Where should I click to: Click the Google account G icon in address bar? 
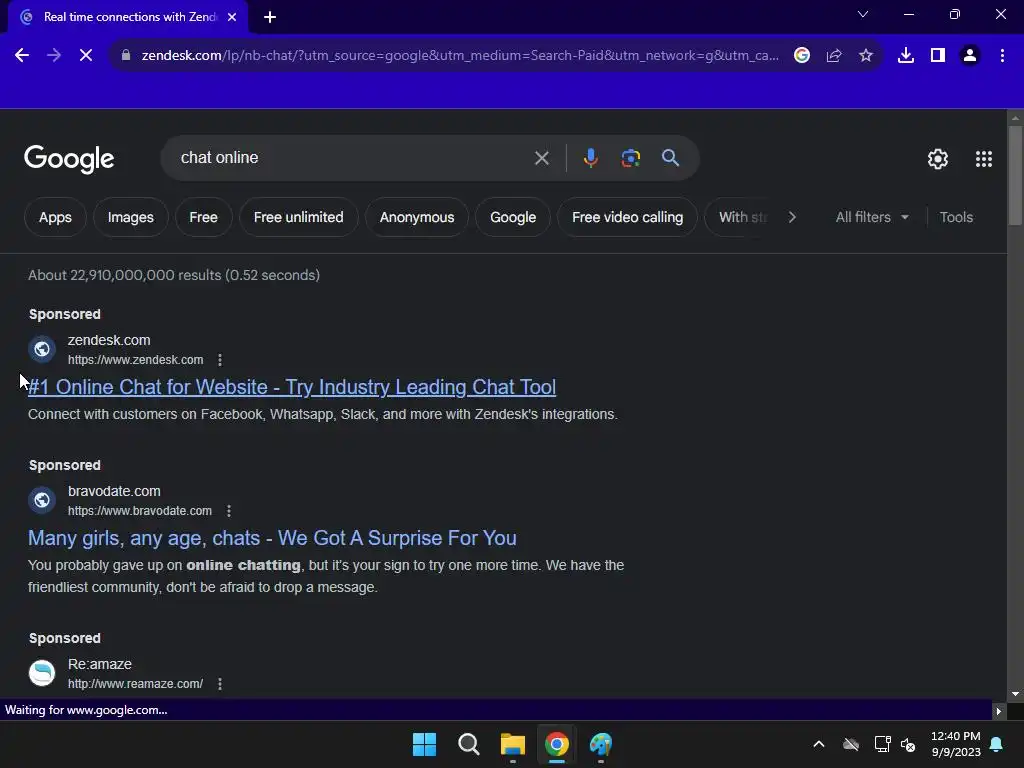pyautogui.click(x=802, y=56)
